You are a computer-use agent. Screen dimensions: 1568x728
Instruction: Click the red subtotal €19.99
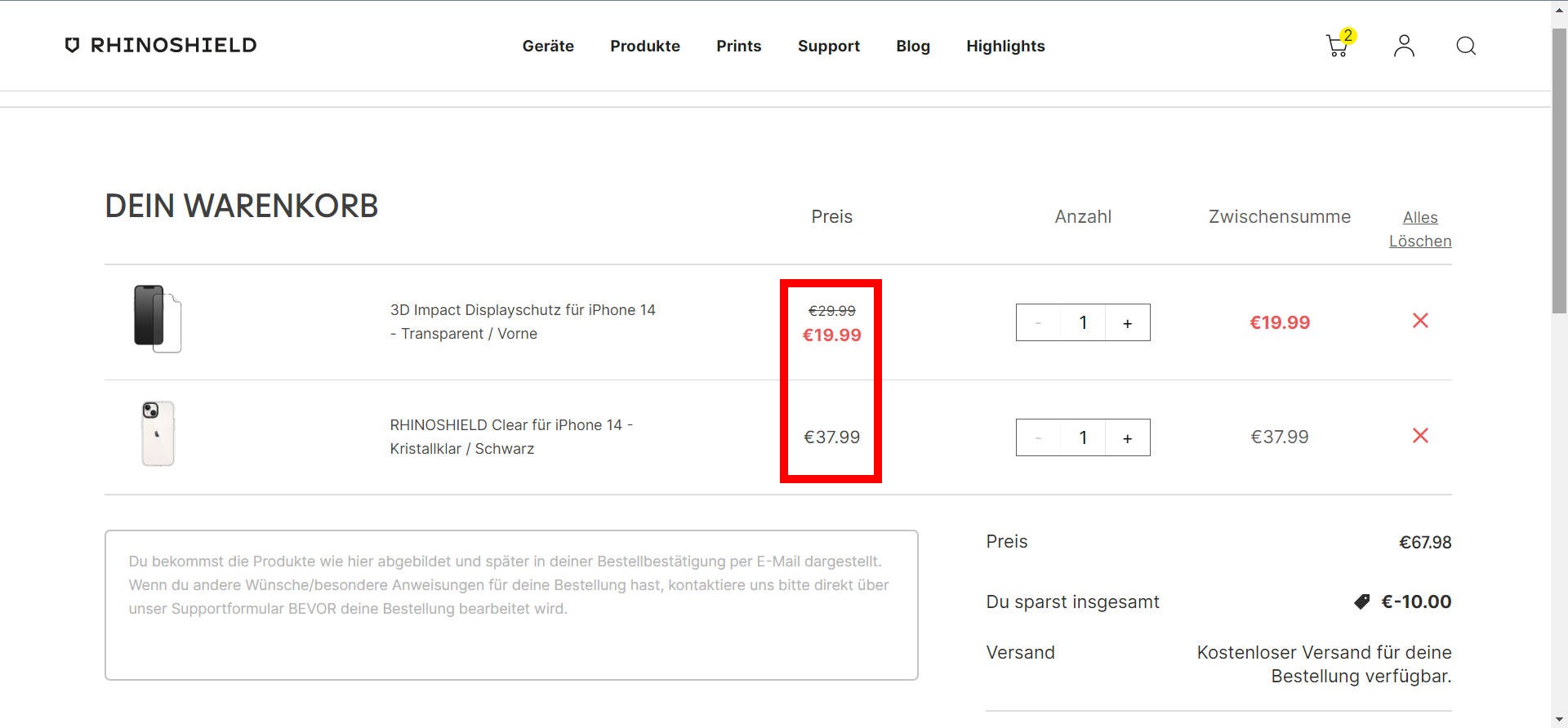click(x=1280, y=322)
